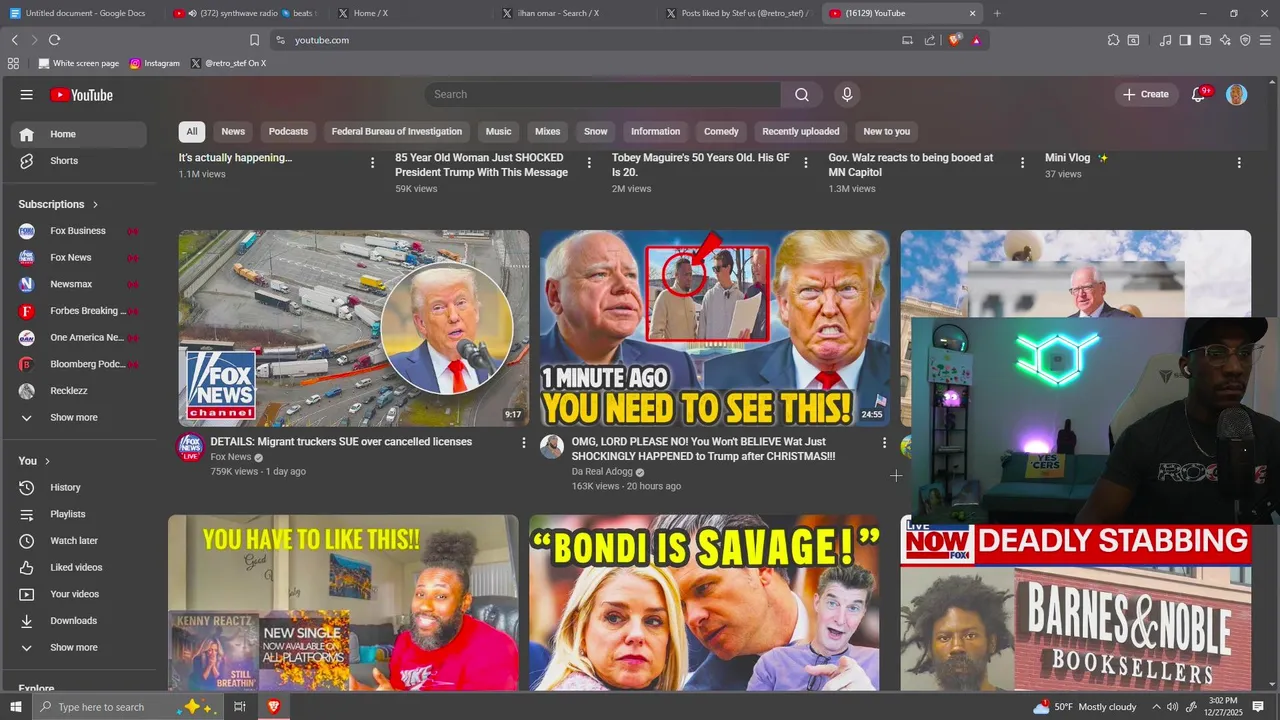
Task: Open the notifications bell
Action: [1198, 94]
